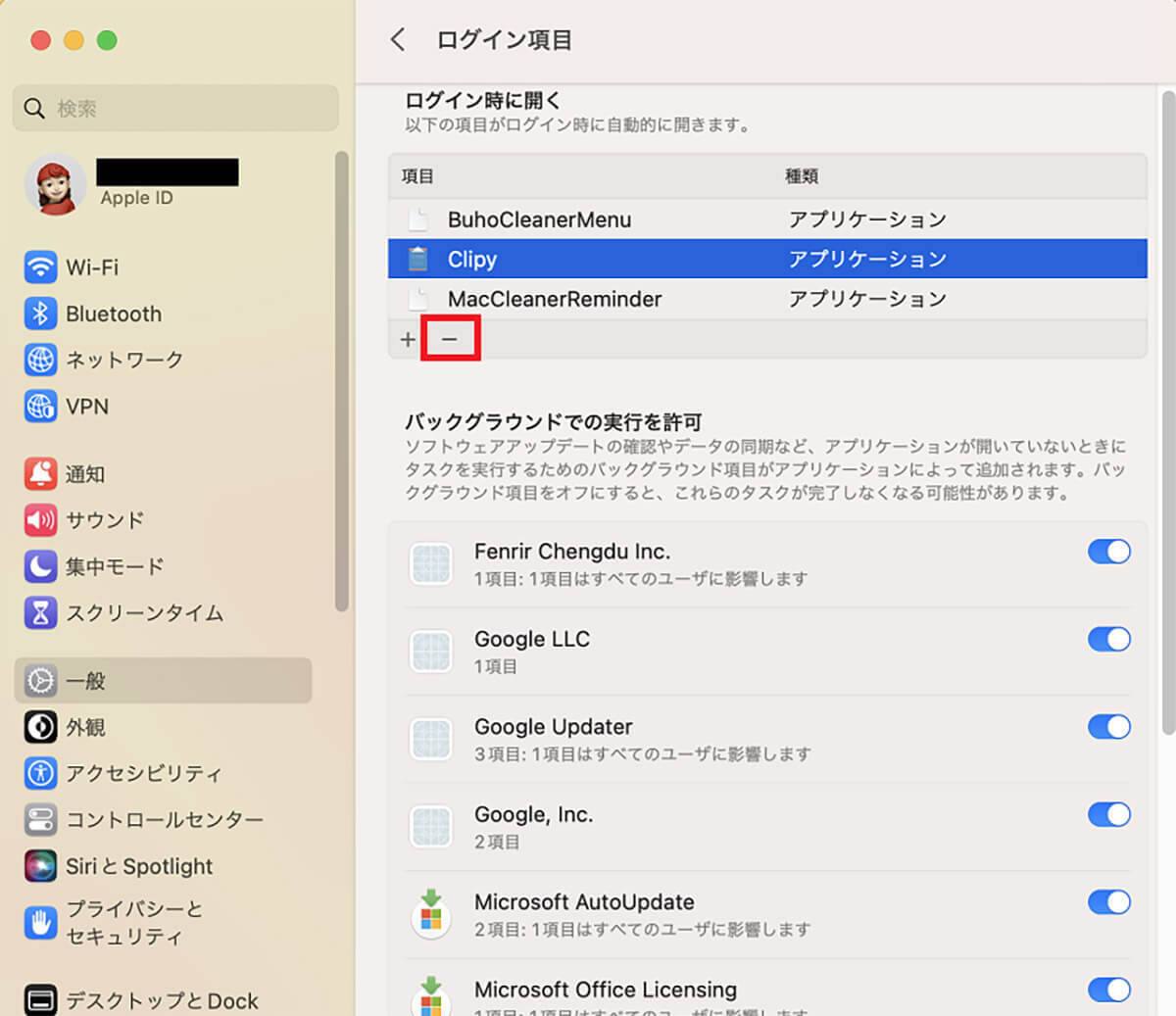Turn off Google LLC background toggle
Image resolution: width=1176 pixels, height=1016 pixels.
pyautogui.click(x=1108, y=639)
